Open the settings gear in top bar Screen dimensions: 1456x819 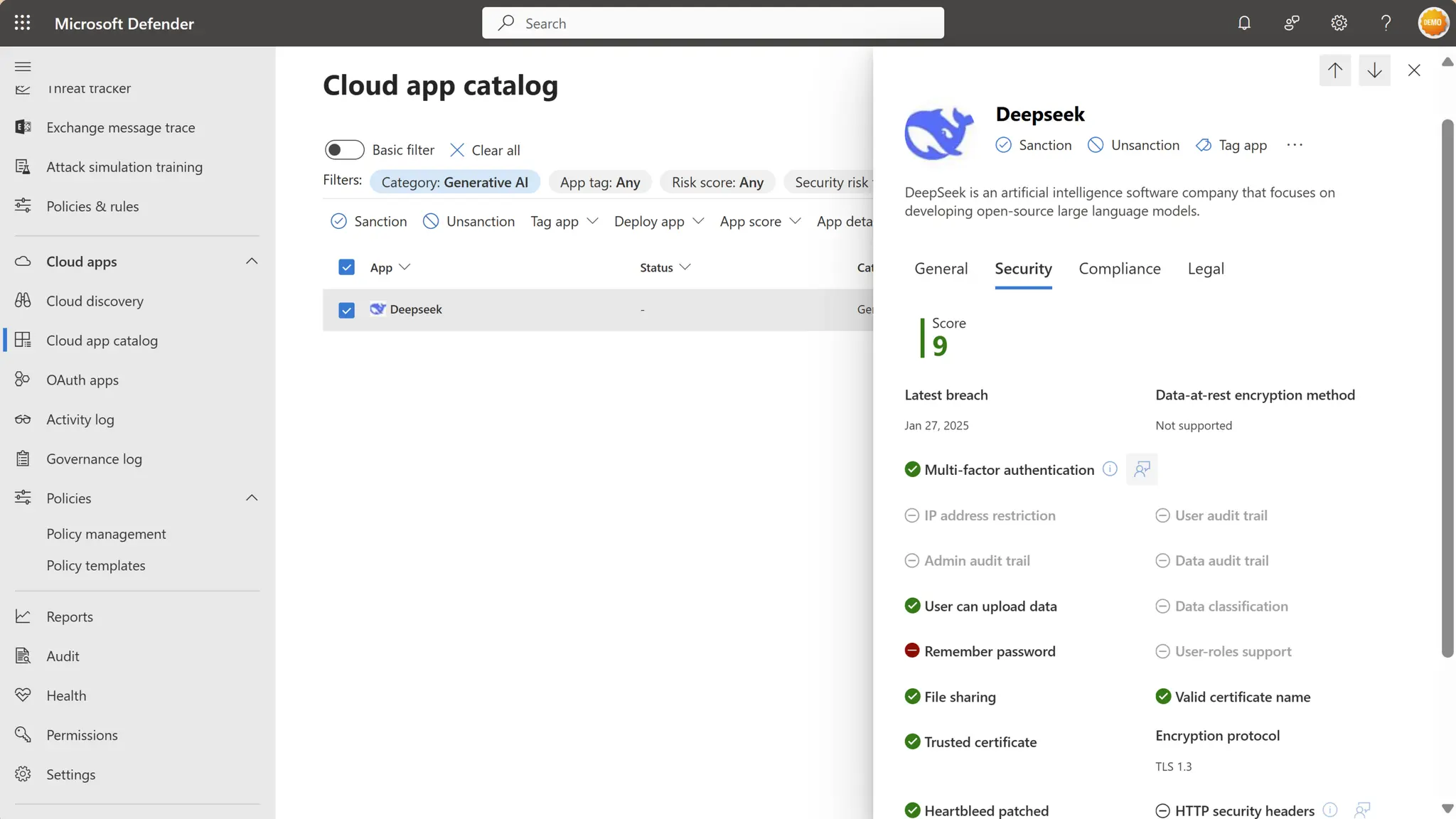tap(1339, 23)
